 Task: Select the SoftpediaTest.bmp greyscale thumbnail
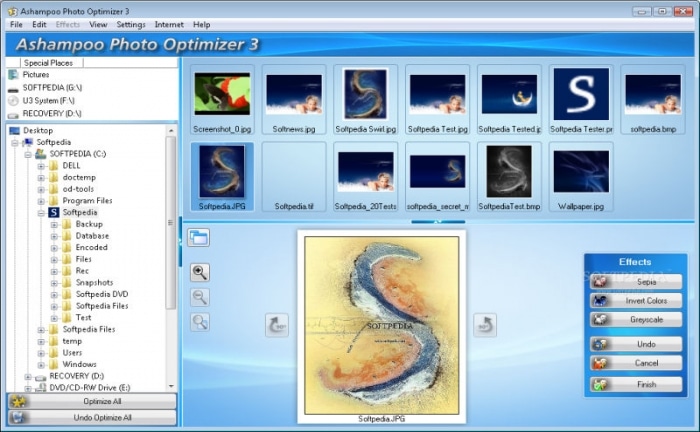[509, 177]
